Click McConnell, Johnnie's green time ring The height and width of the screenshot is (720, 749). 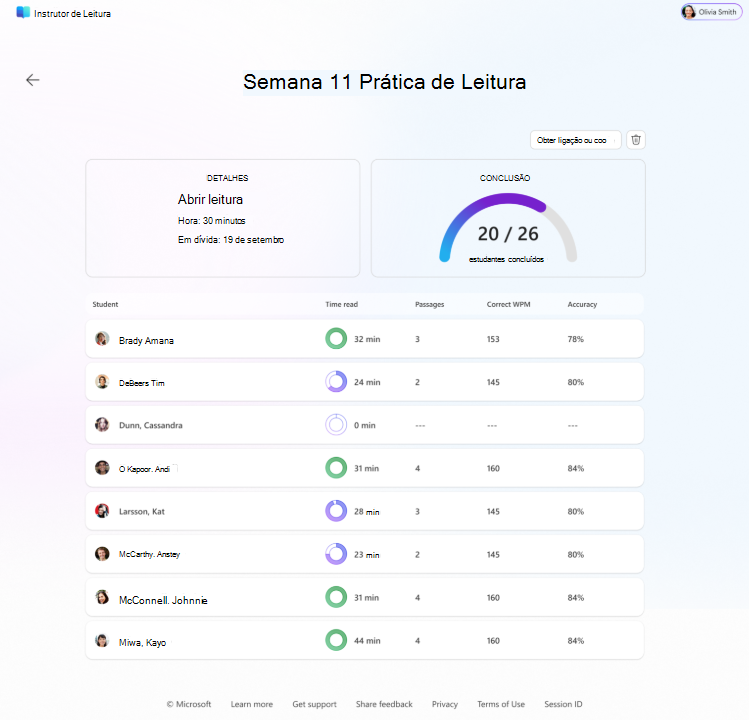pos(336,597)
